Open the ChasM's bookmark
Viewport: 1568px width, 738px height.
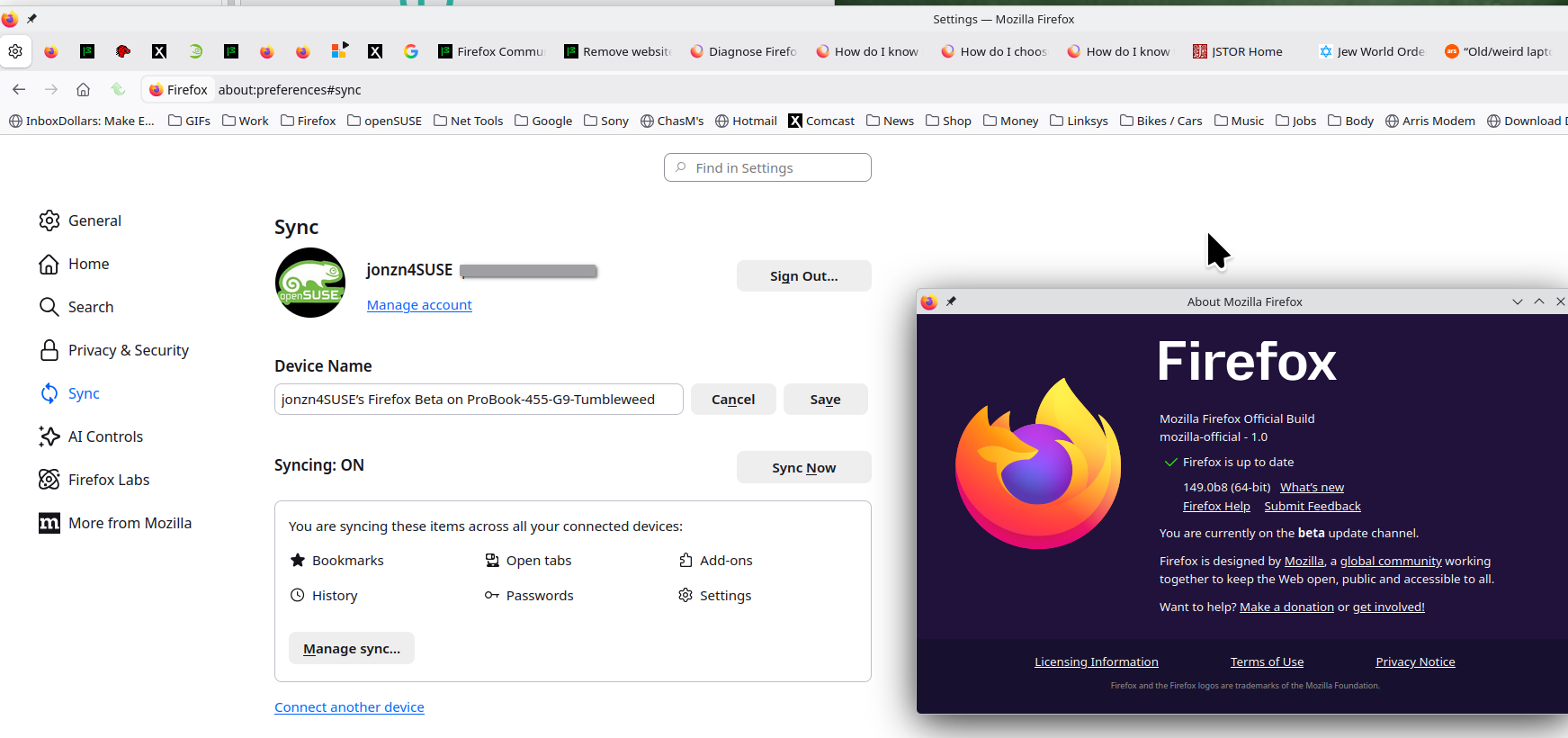[672, 121]
